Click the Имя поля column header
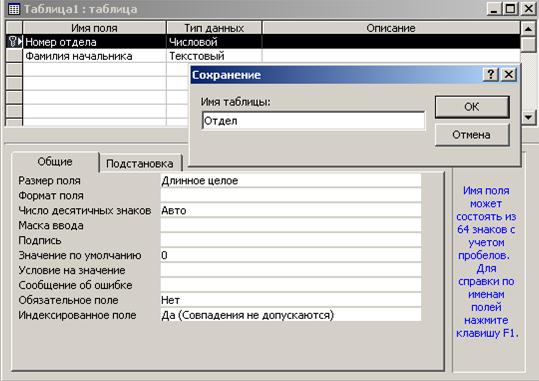The height and width of the screenshot is (381, 539). [x=95, y=28]
